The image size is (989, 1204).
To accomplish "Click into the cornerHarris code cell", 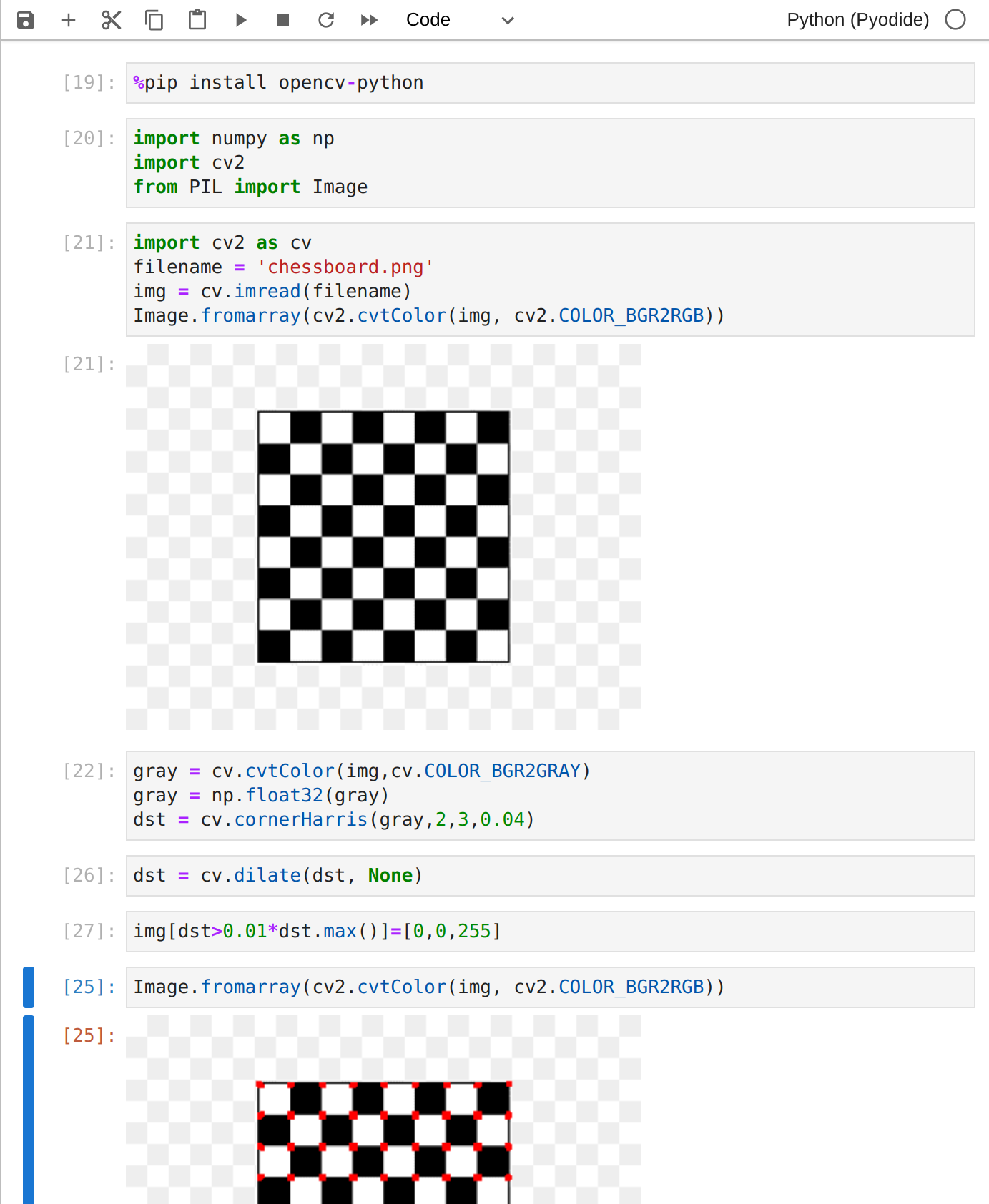I will click(549, 795).
